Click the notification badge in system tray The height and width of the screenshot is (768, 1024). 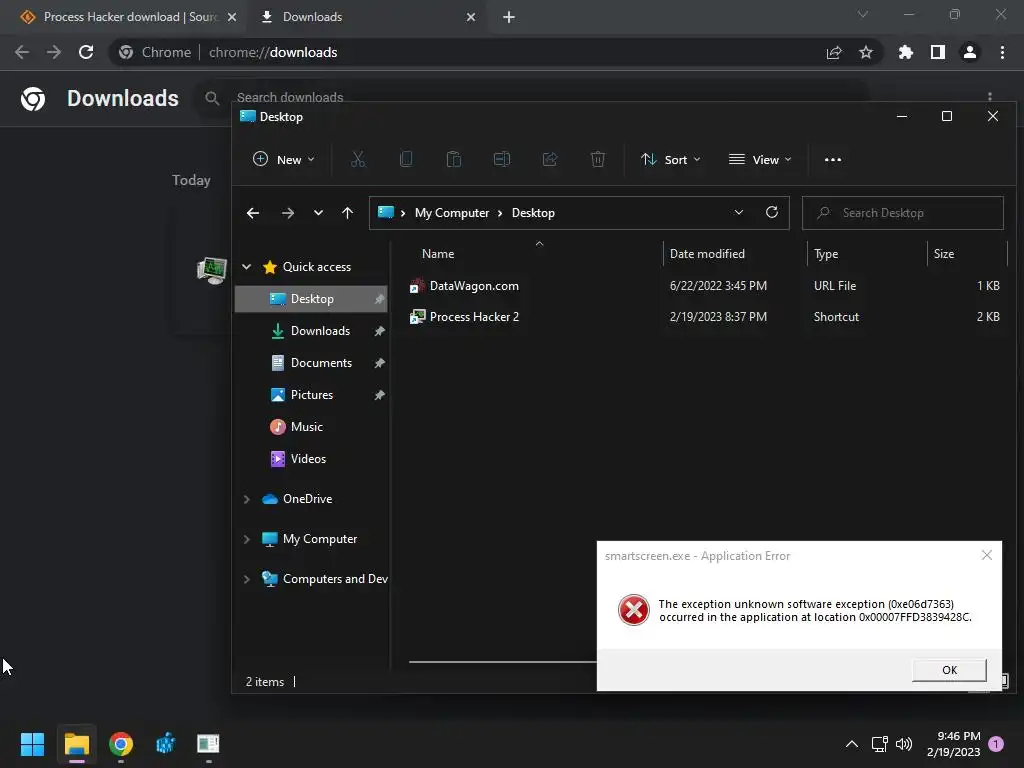point(996,744)
